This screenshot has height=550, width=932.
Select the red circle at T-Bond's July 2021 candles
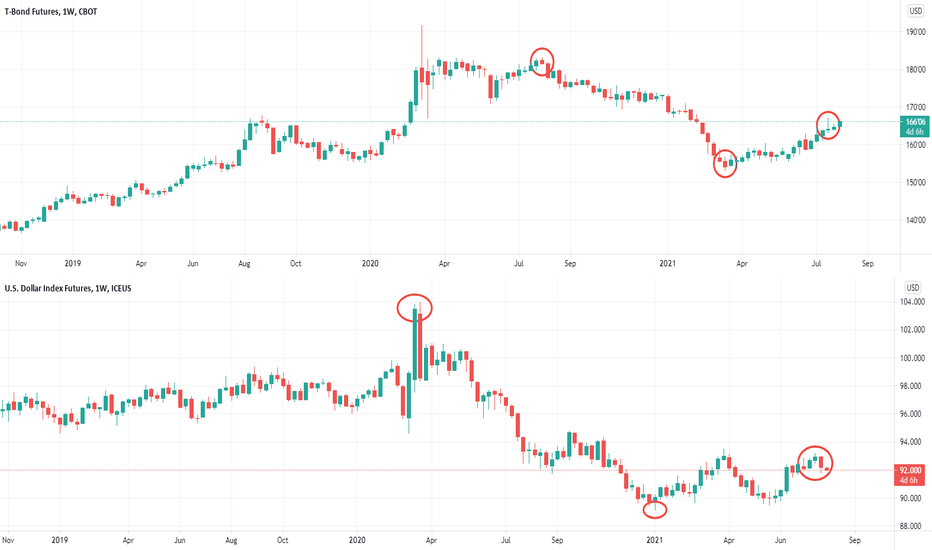pos(828,125)
